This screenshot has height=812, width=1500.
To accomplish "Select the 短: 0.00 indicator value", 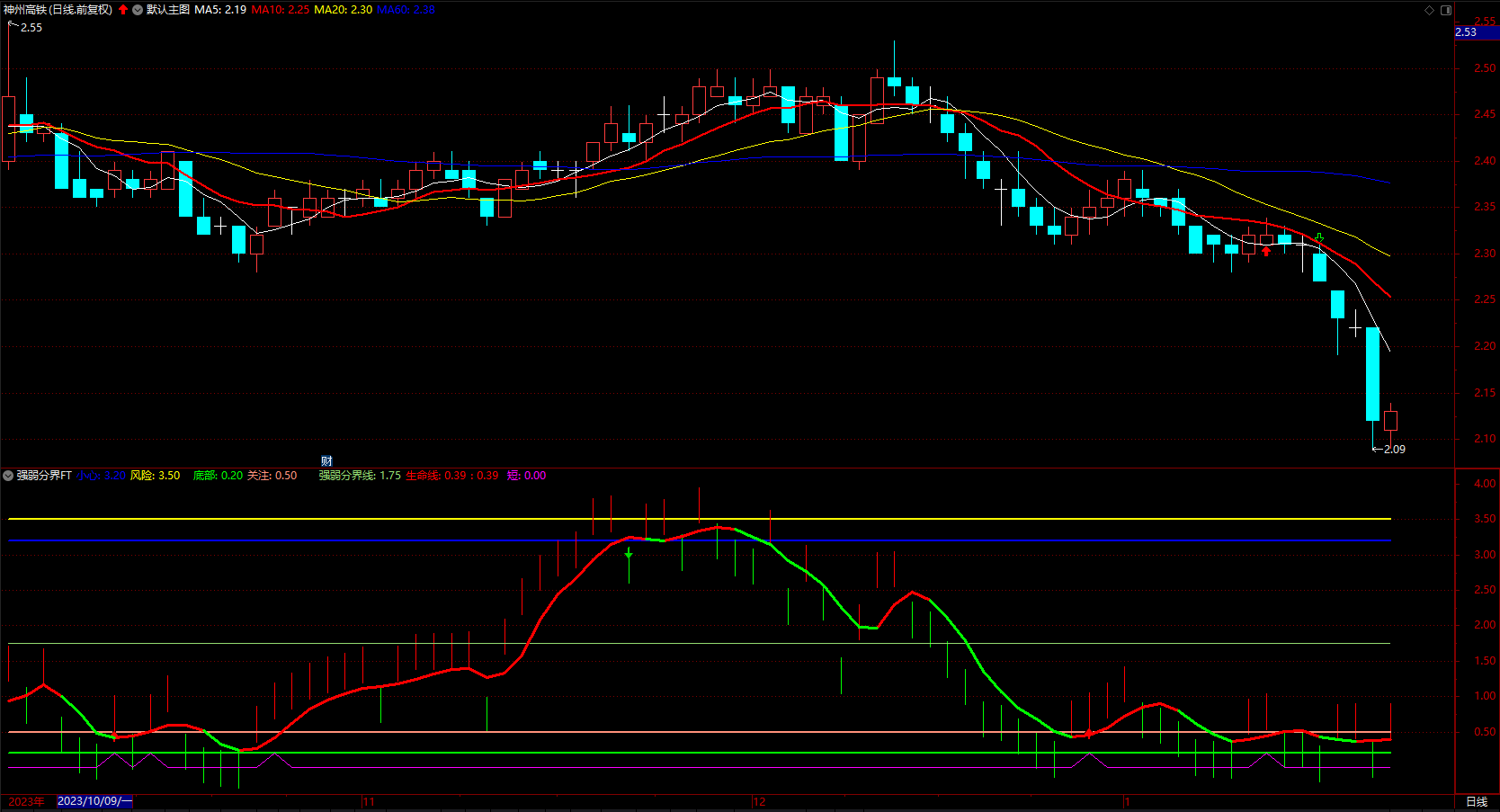I will tap(526, 476).
